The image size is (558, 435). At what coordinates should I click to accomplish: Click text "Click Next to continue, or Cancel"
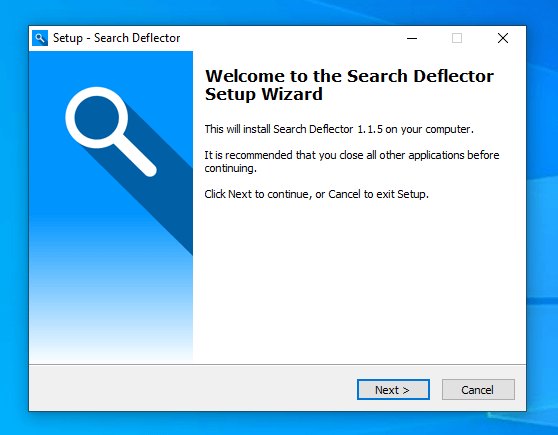tap(283, 194)
